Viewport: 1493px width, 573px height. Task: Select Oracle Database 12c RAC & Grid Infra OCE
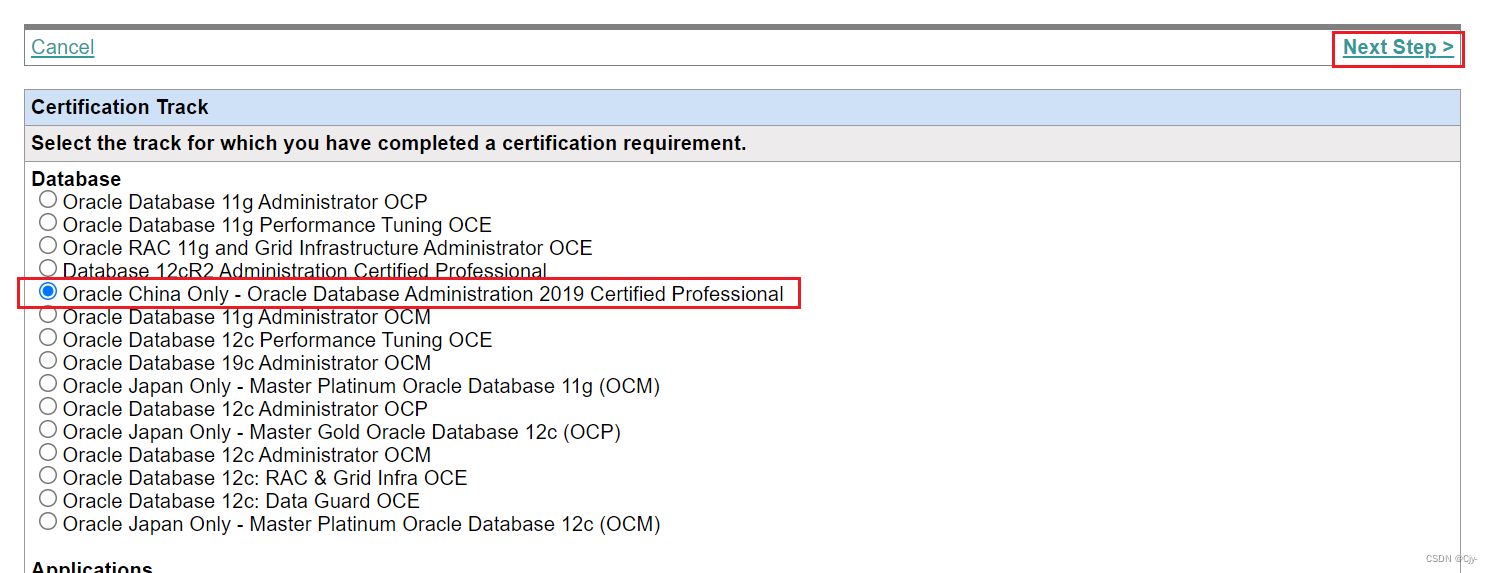[48, 476]
